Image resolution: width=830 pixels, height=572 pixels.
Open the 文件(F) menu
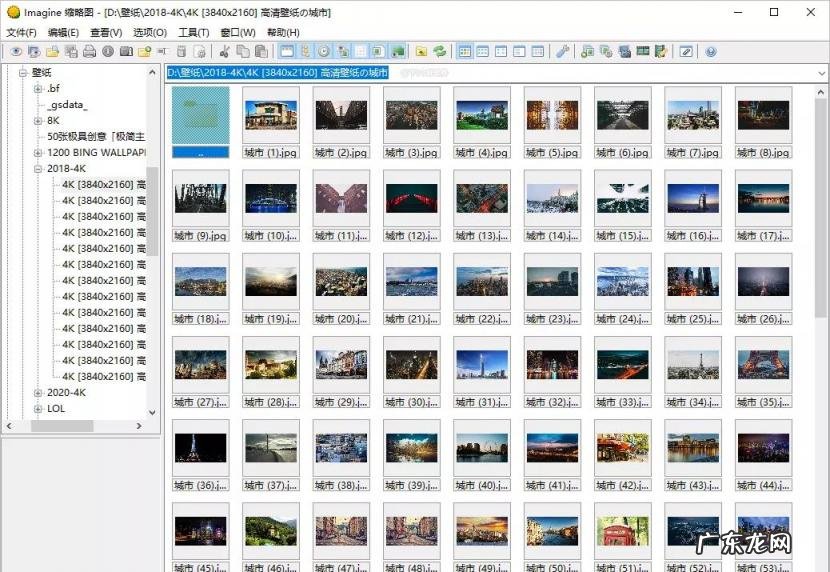pos(21,32)
